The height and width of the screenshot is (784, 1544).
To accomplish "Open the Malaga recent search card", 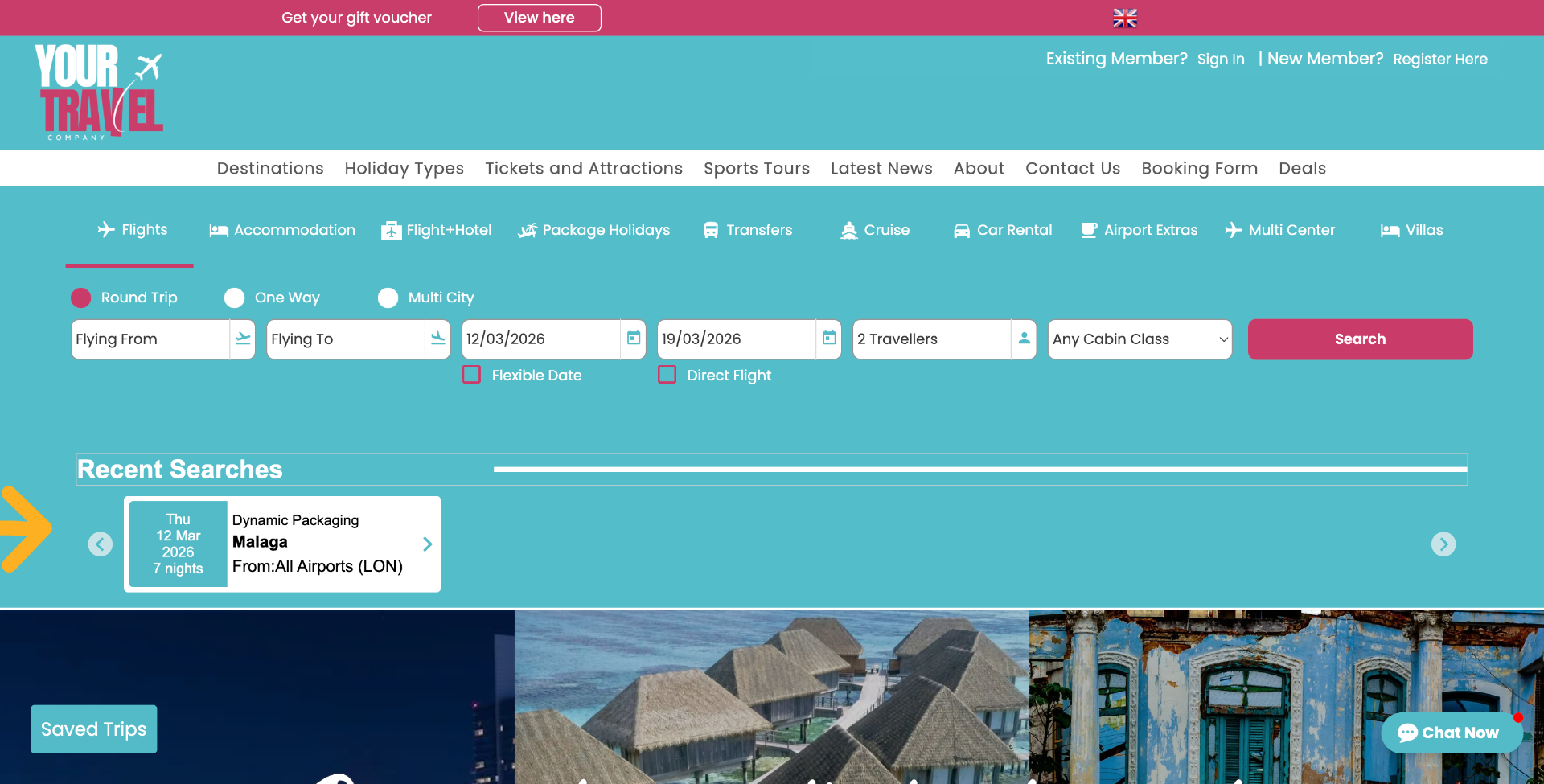I will tap(282, 544).
